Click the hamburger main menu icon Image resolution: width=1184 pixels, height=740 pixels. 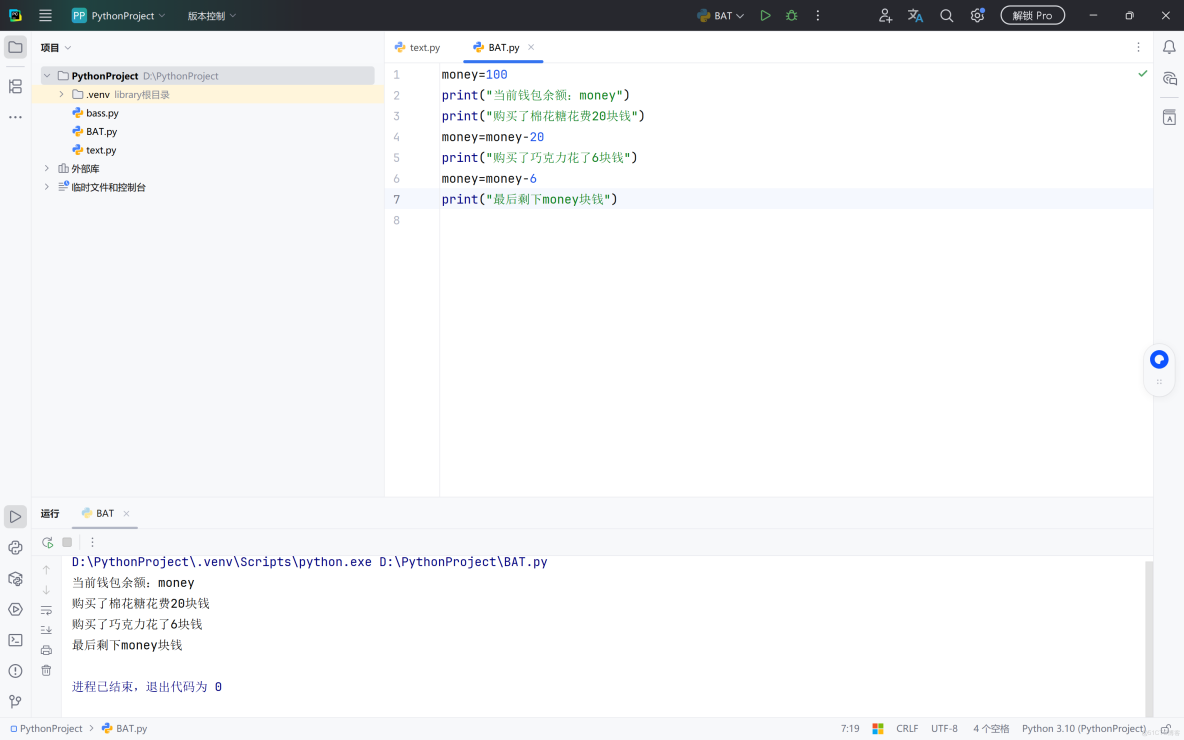tap(45, 15)
